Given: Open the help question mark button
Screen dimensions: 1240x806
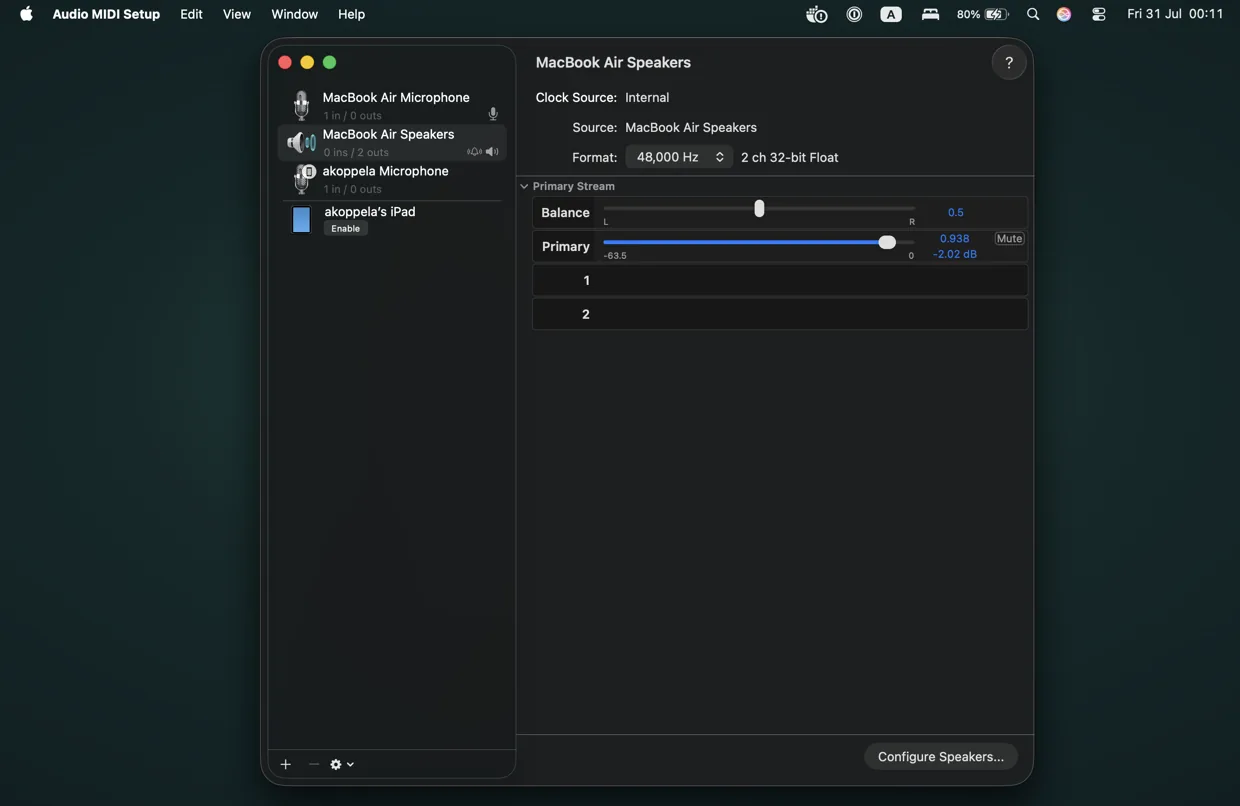Looking at the screenshot, I should 1008,62.
